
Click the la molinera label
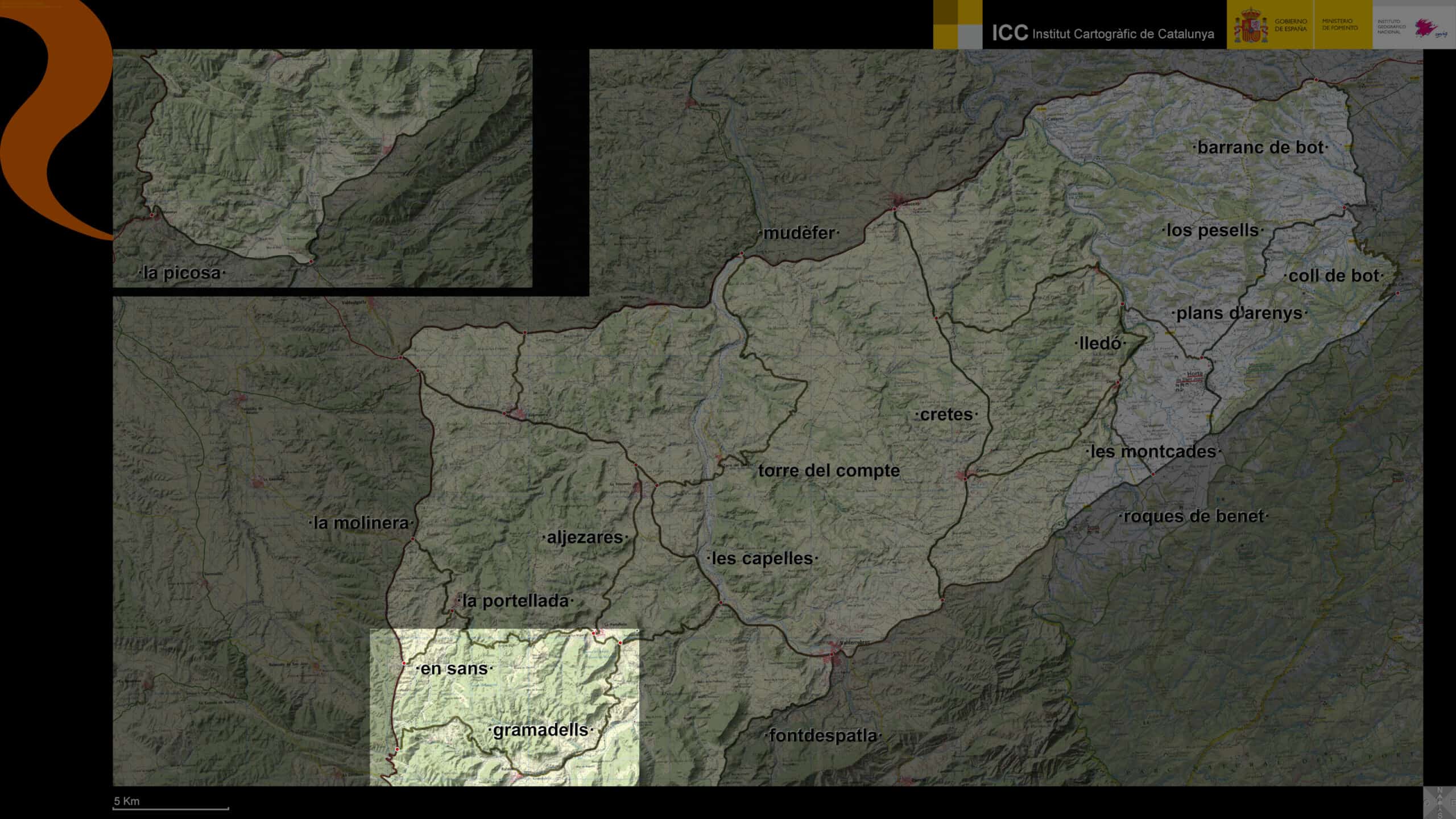tap(361, 523)
